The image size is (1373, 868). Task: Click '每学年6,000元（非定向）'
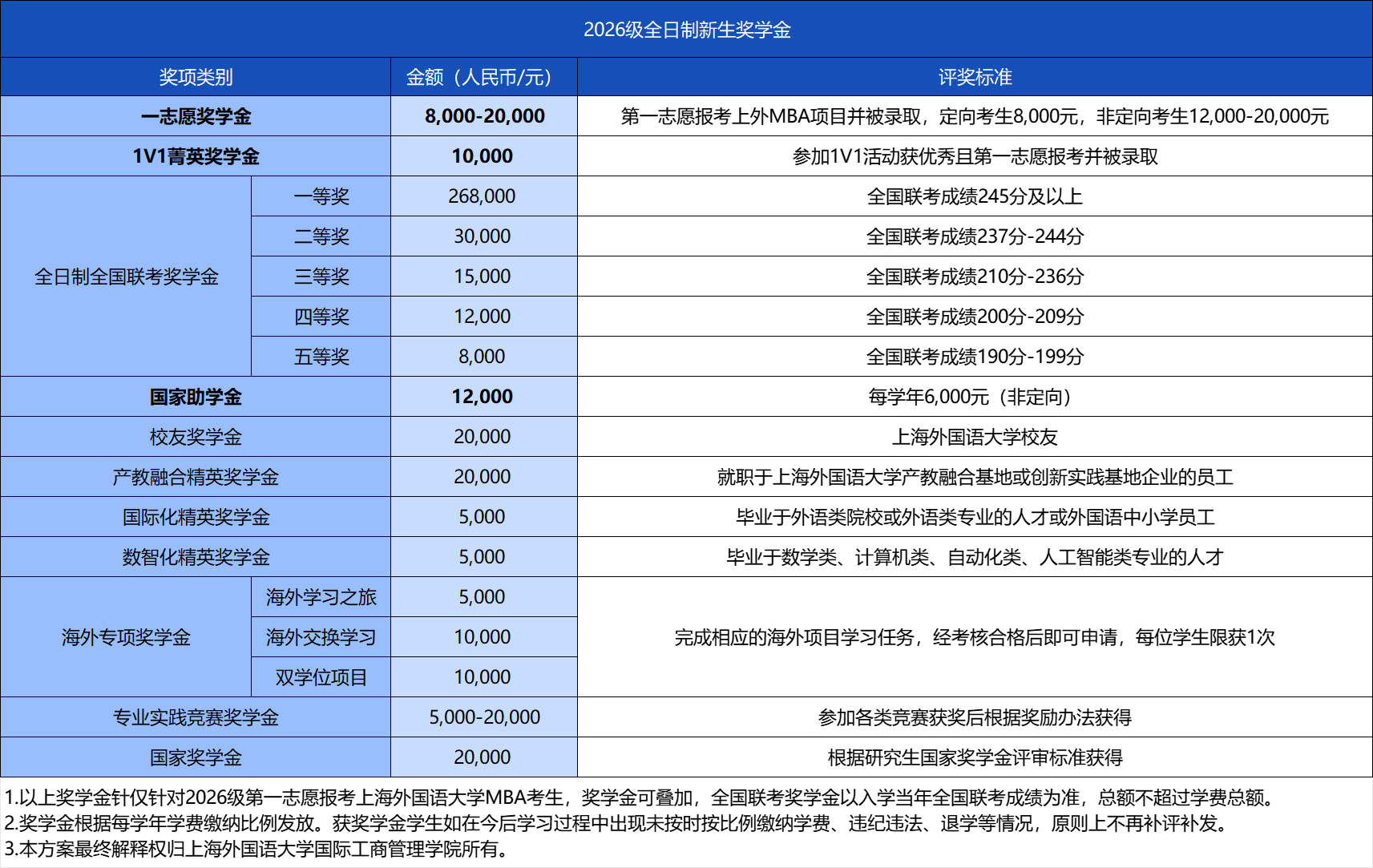coord(975,397)
